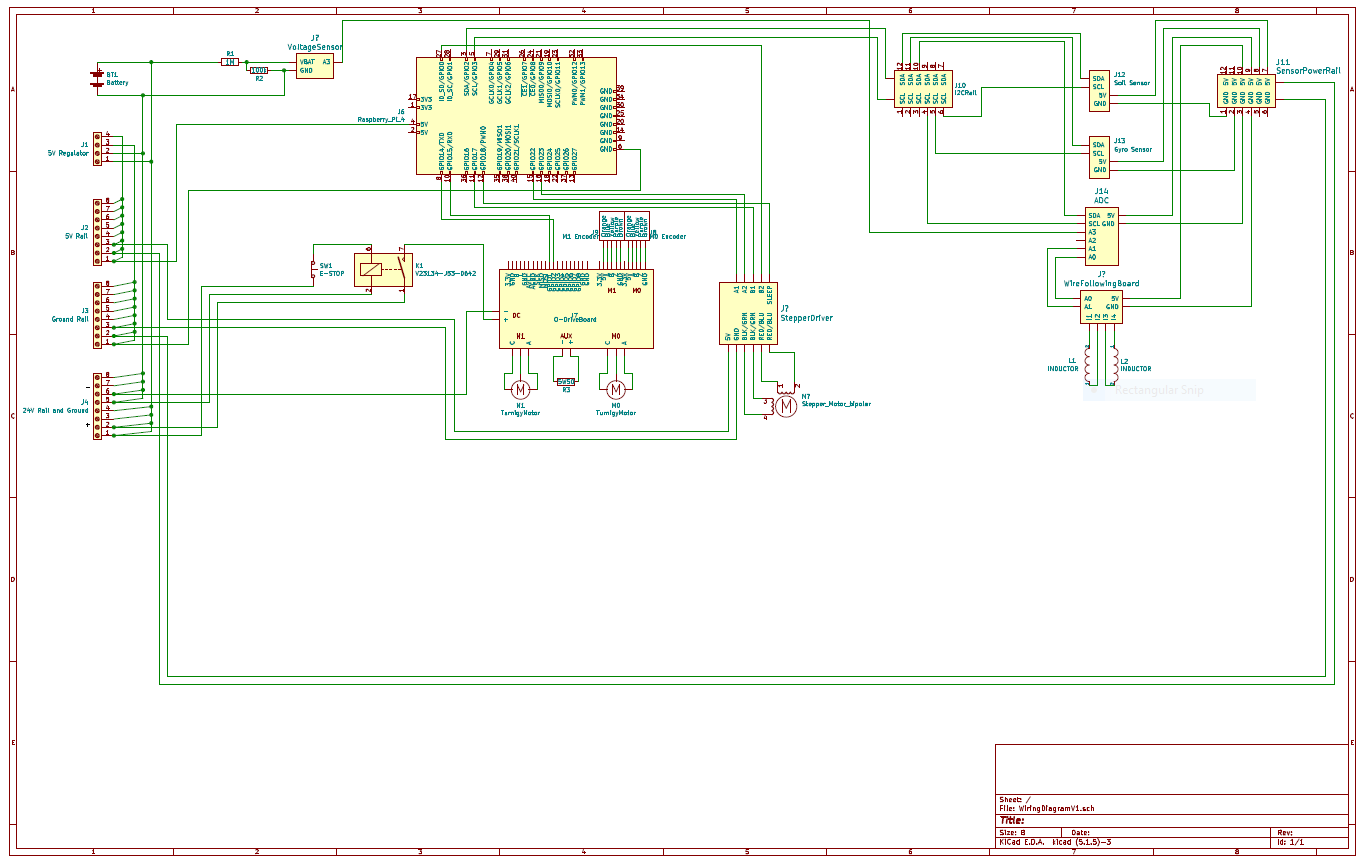The height and width of the screenshot is (864, 1365).
Task: Click the J13 Gyro Sensor connector
Action: coord(1099,157)
